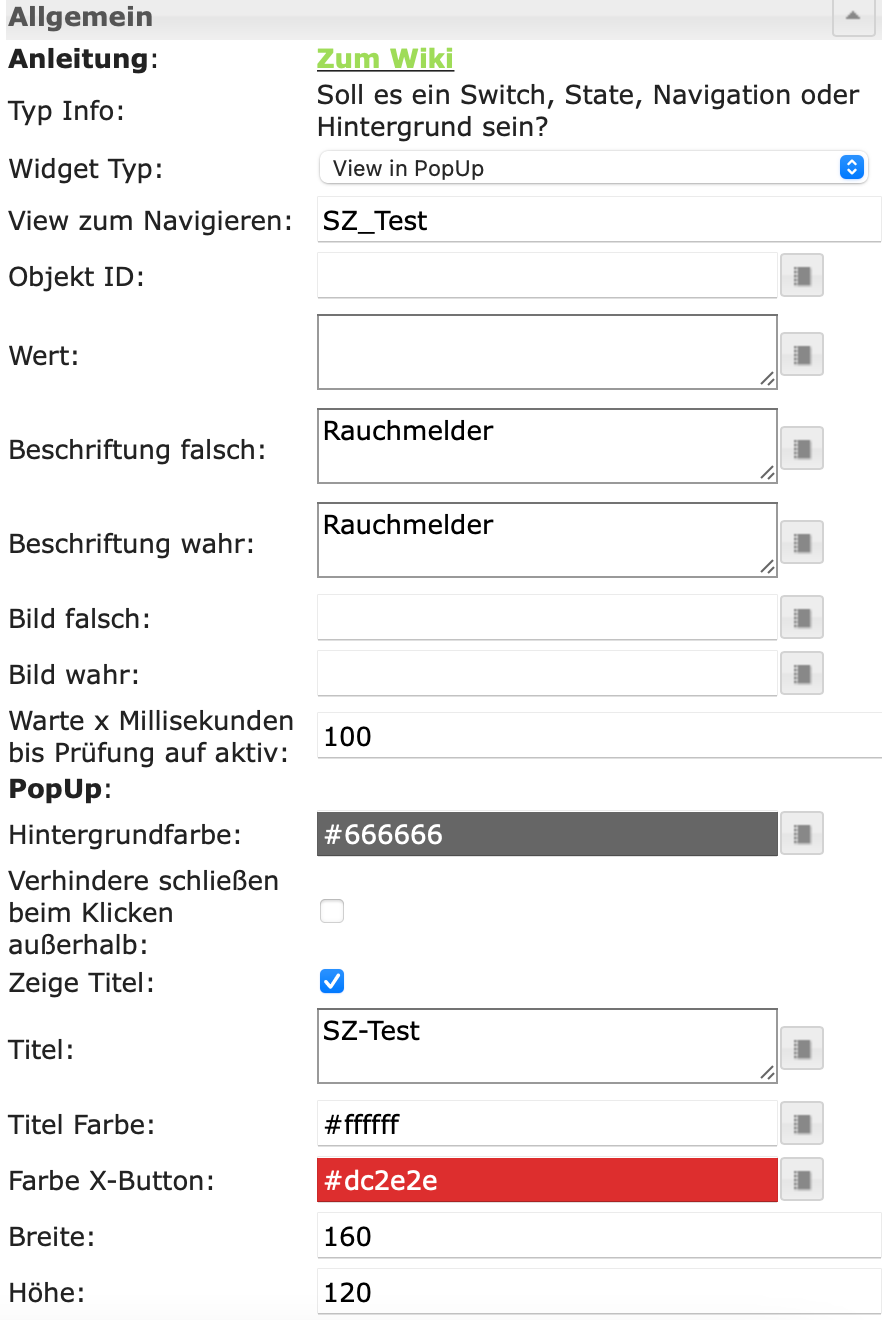Open the color picker icon for Farbe X-Button
Image resolution: width=882 pixels, height=1320 pixels.
coord(801,1180)
